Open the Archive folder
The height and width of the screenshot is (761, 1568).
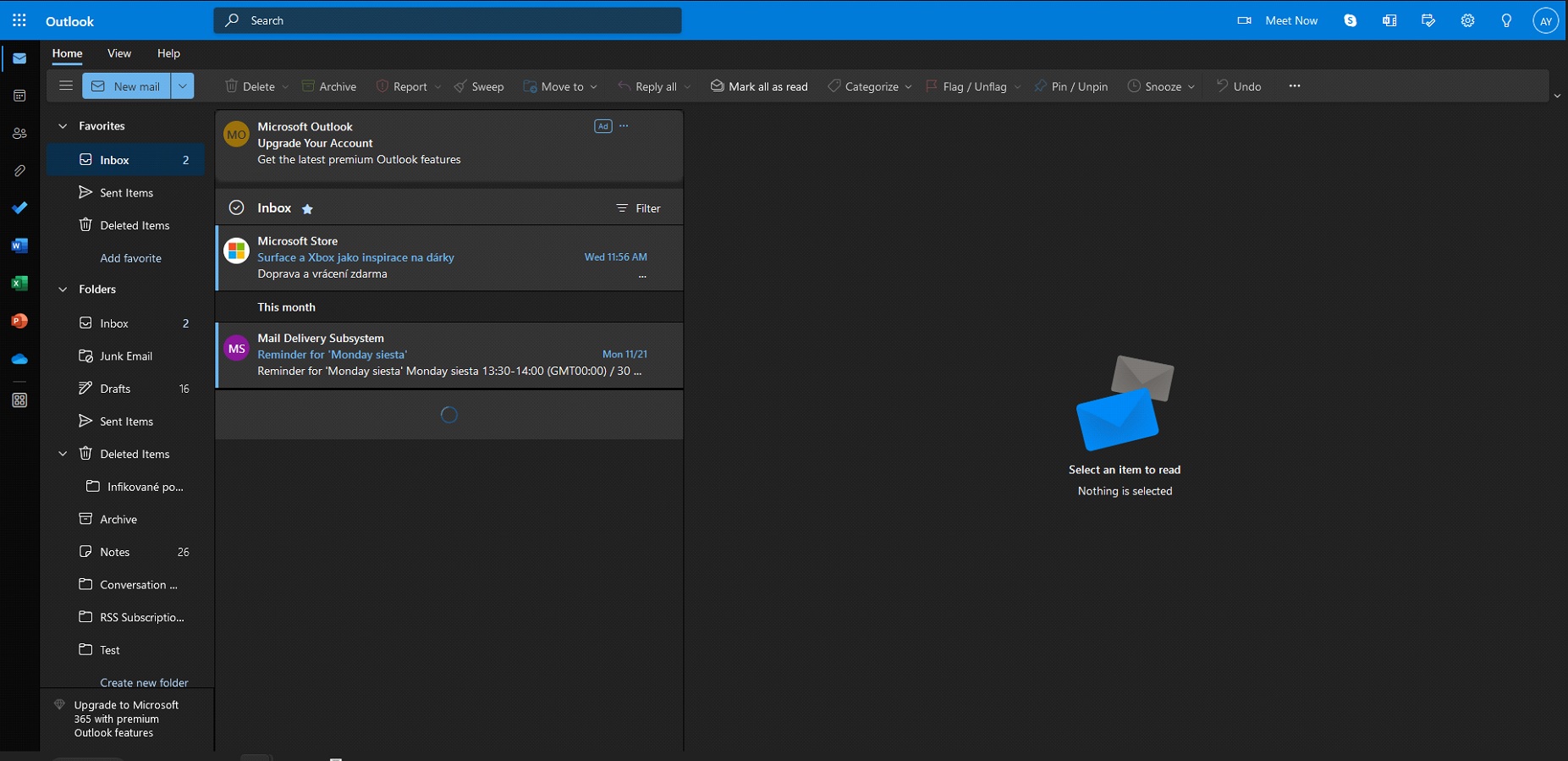tap(126, 520)
